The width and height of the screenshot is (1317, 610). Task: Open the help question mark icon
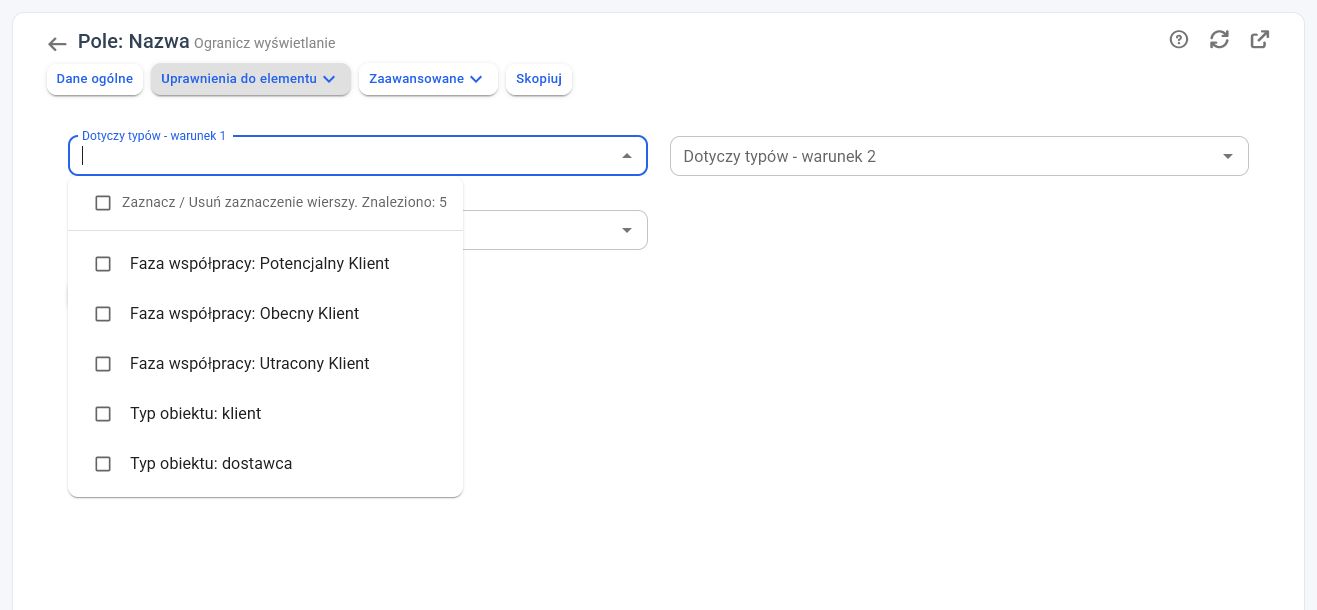click(x=1179, y=40)
